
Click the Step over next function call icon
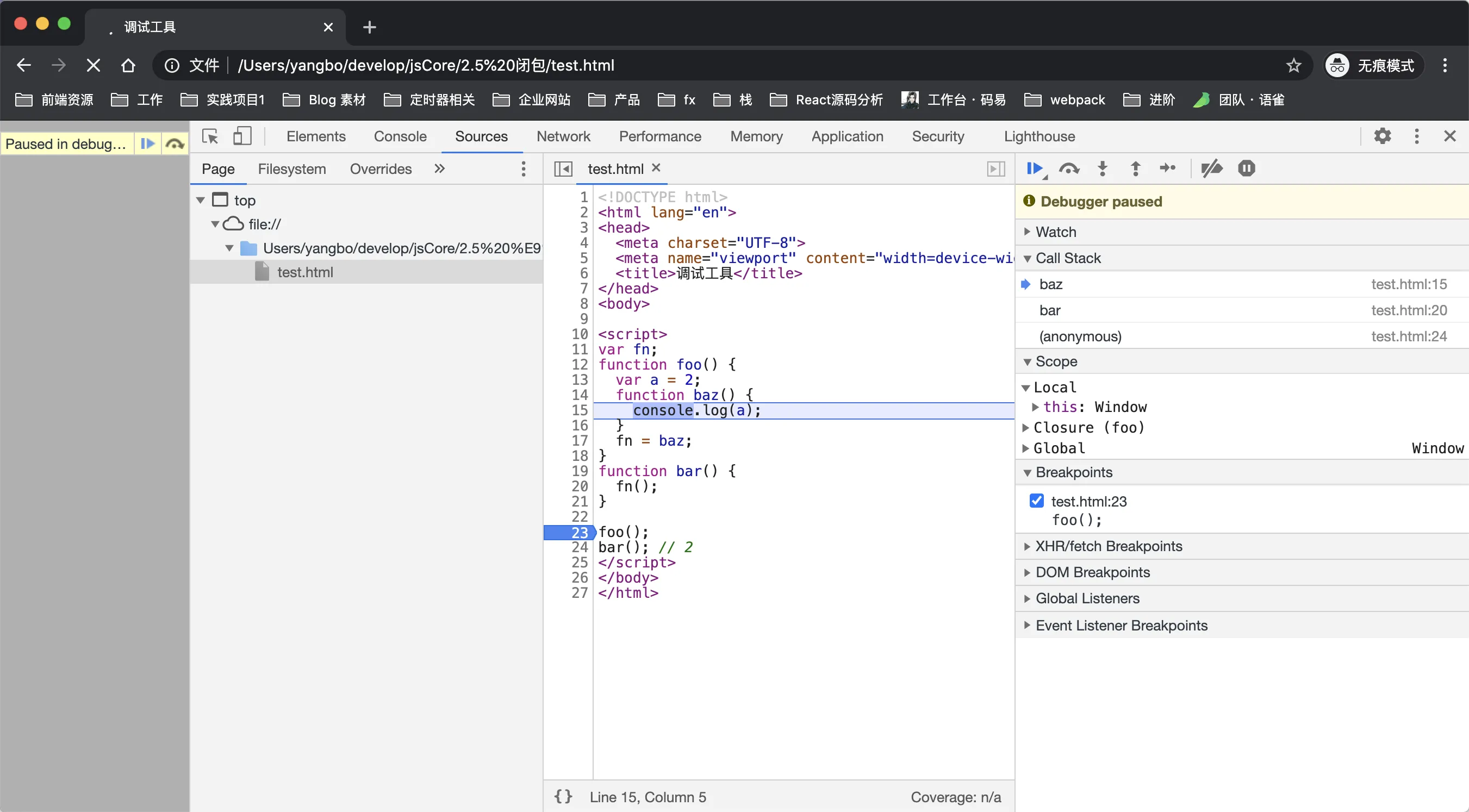point(1069,169)
